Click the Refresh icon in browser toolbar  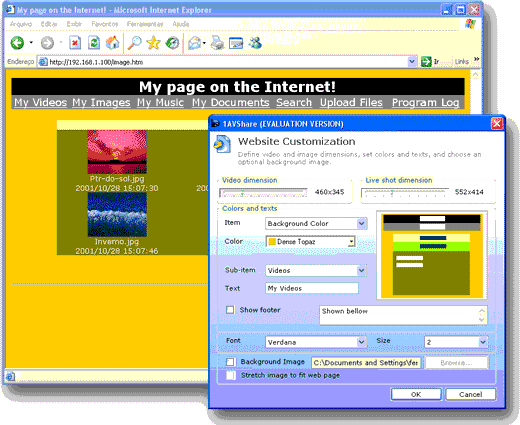(x=94, y=43)
